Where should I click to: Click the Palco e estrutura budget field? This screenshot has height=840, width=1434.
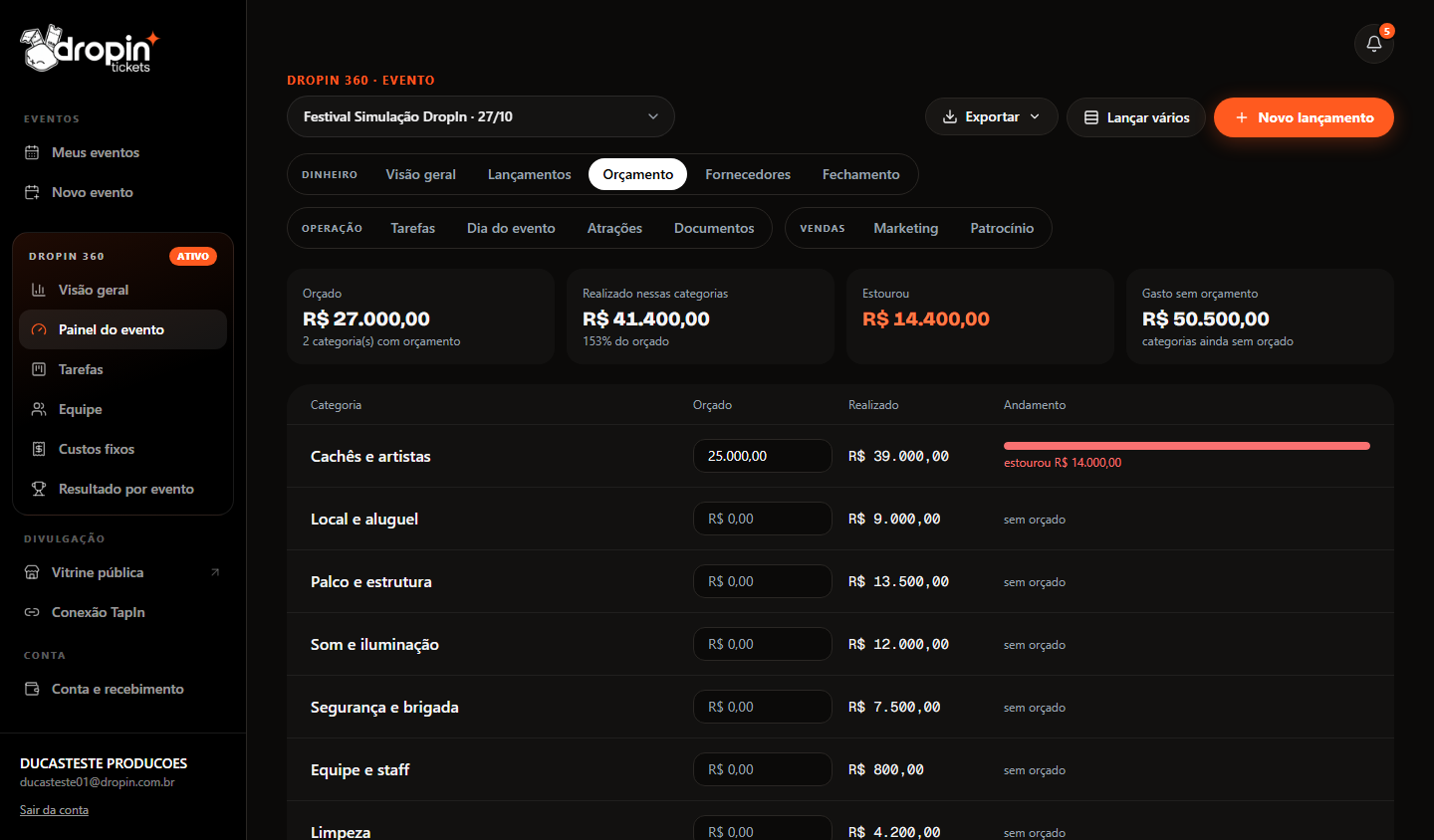click(x=763, y=581)
